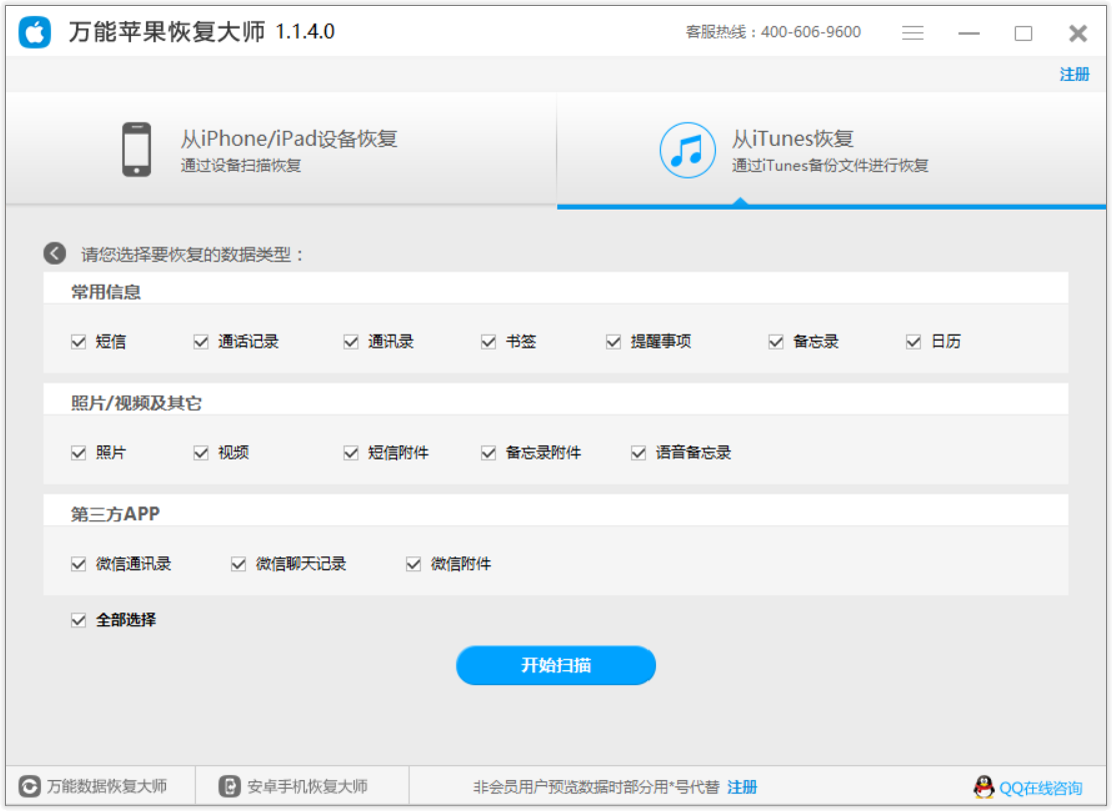Image resolution: width=1112 pixels, height=811 pixels.
Task: Click the back arrow icon
Action: pyautogui.click(x=55, y=253)
